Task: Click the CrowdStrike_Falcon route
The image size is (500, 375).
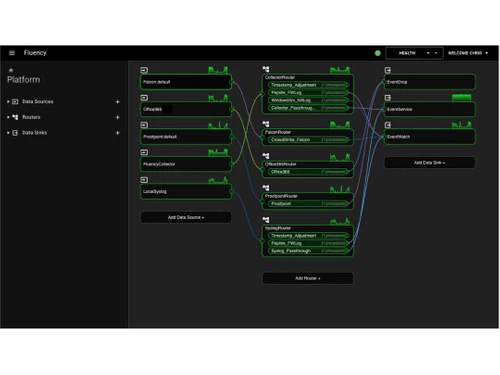Action: 308,140
